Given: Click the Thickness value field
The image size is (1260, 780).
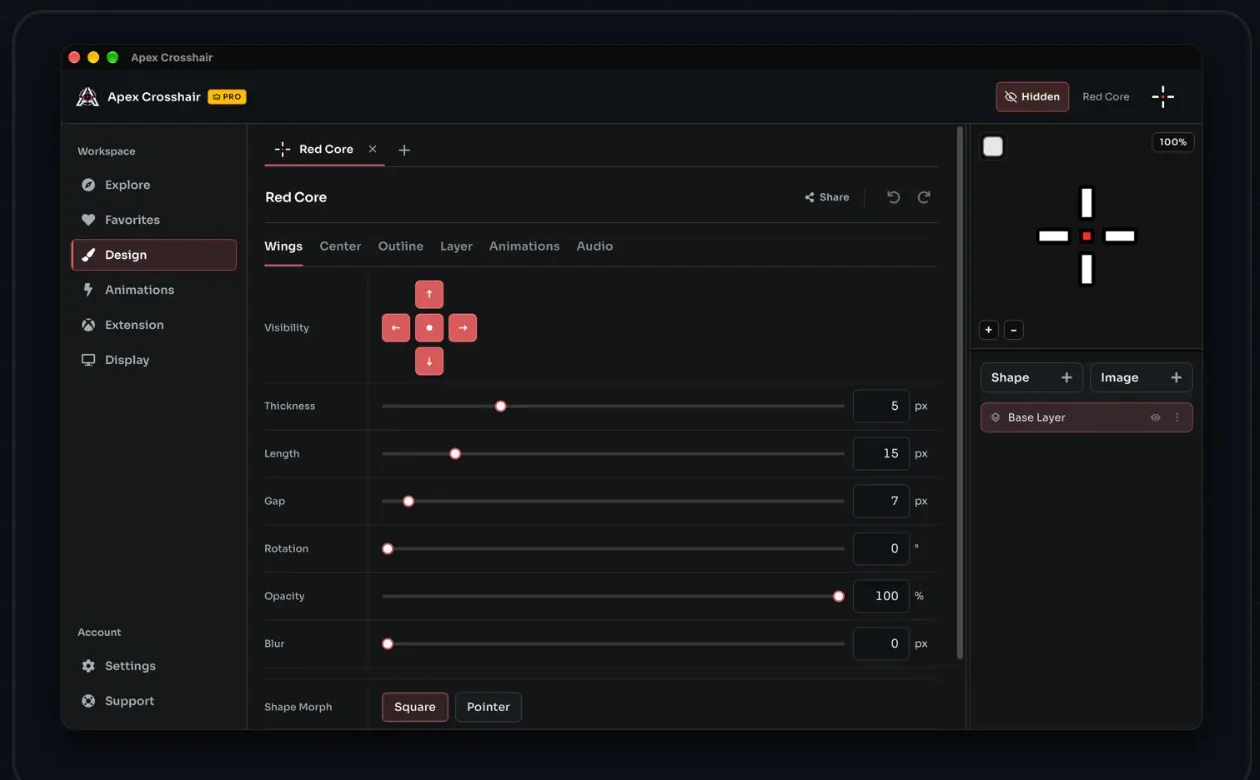Looking at the screenshot, I should tap(881, 406).
